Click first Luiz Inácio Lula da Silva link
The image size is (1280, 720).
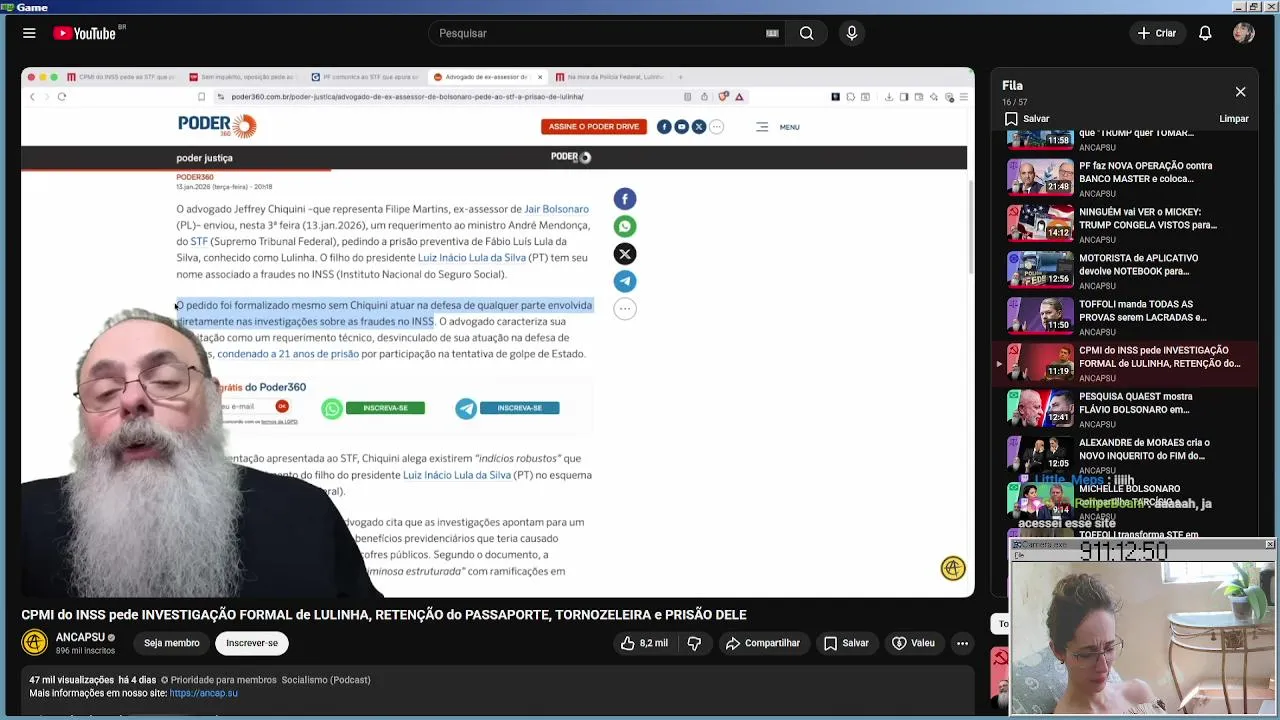click(471, 258)
